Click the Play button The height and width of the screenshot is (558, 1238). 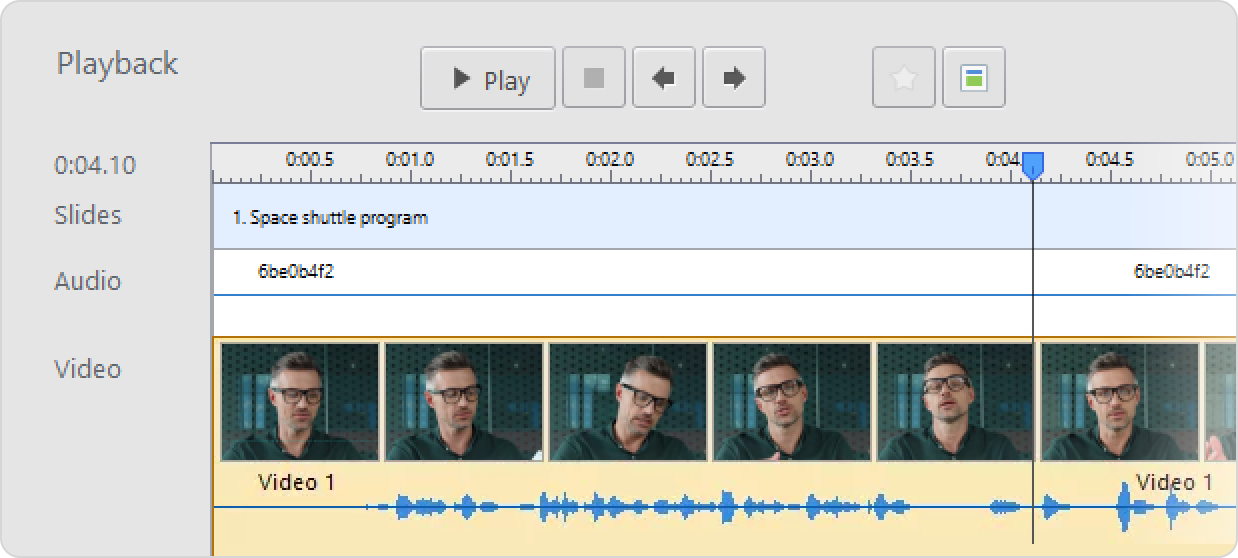[x=488, y=78]
